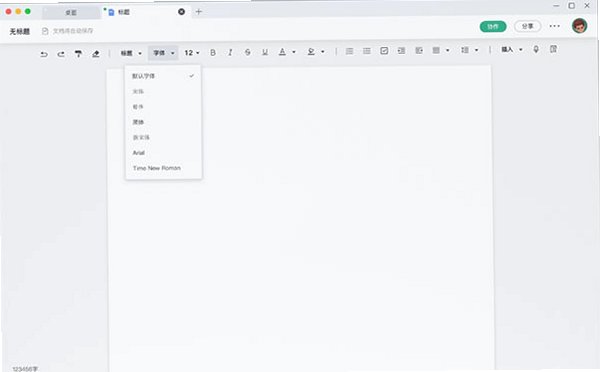This screenshot has height=372, width=600.
Task: Start voice input with the microphone icon
Action: coord(536,49)
